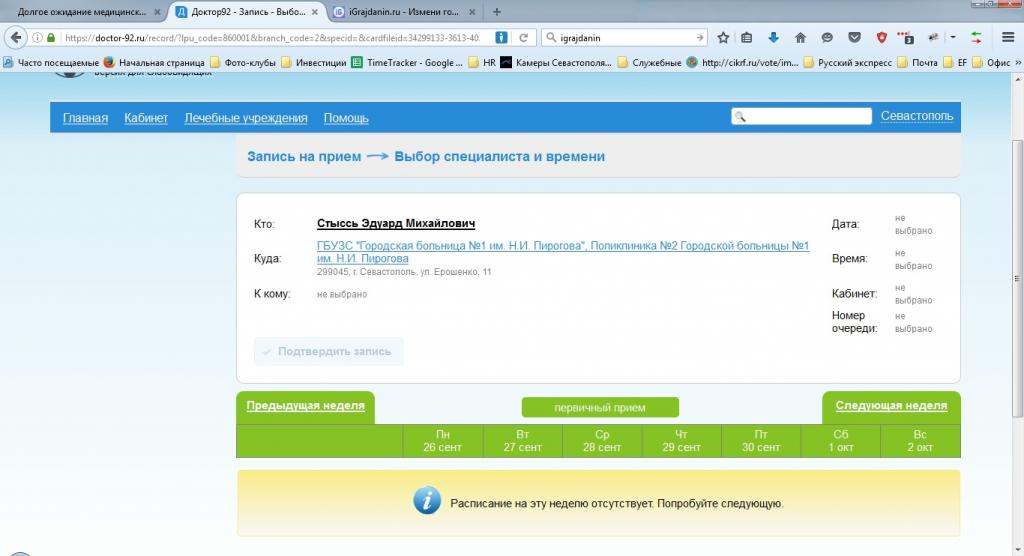Submit search with the arrow in the search box
Image resolution: width=1024 pixels, height=556 pixels.
tap(699, 38)
